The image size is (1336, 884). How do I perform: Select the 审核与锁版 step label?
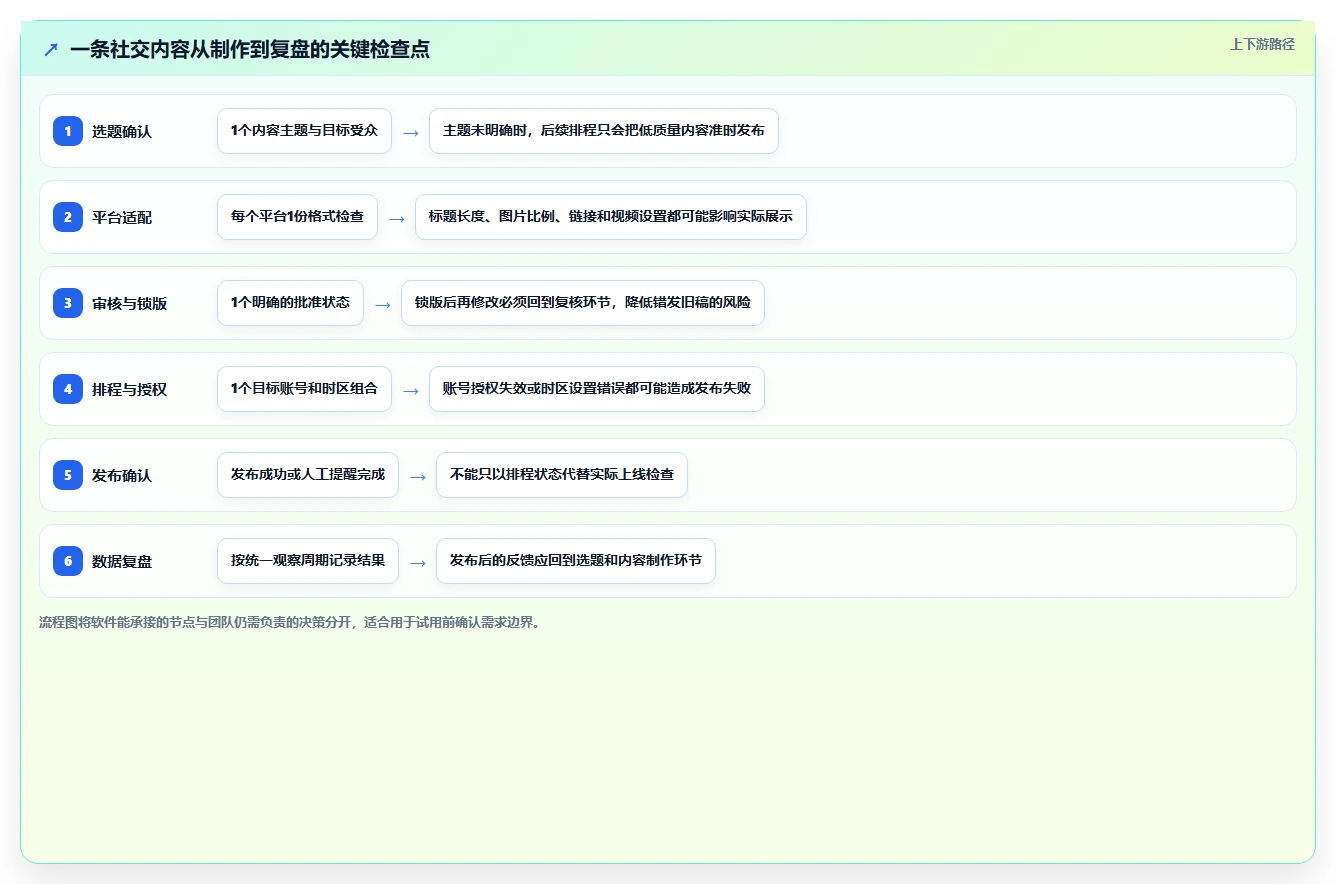tap(129, 303)
